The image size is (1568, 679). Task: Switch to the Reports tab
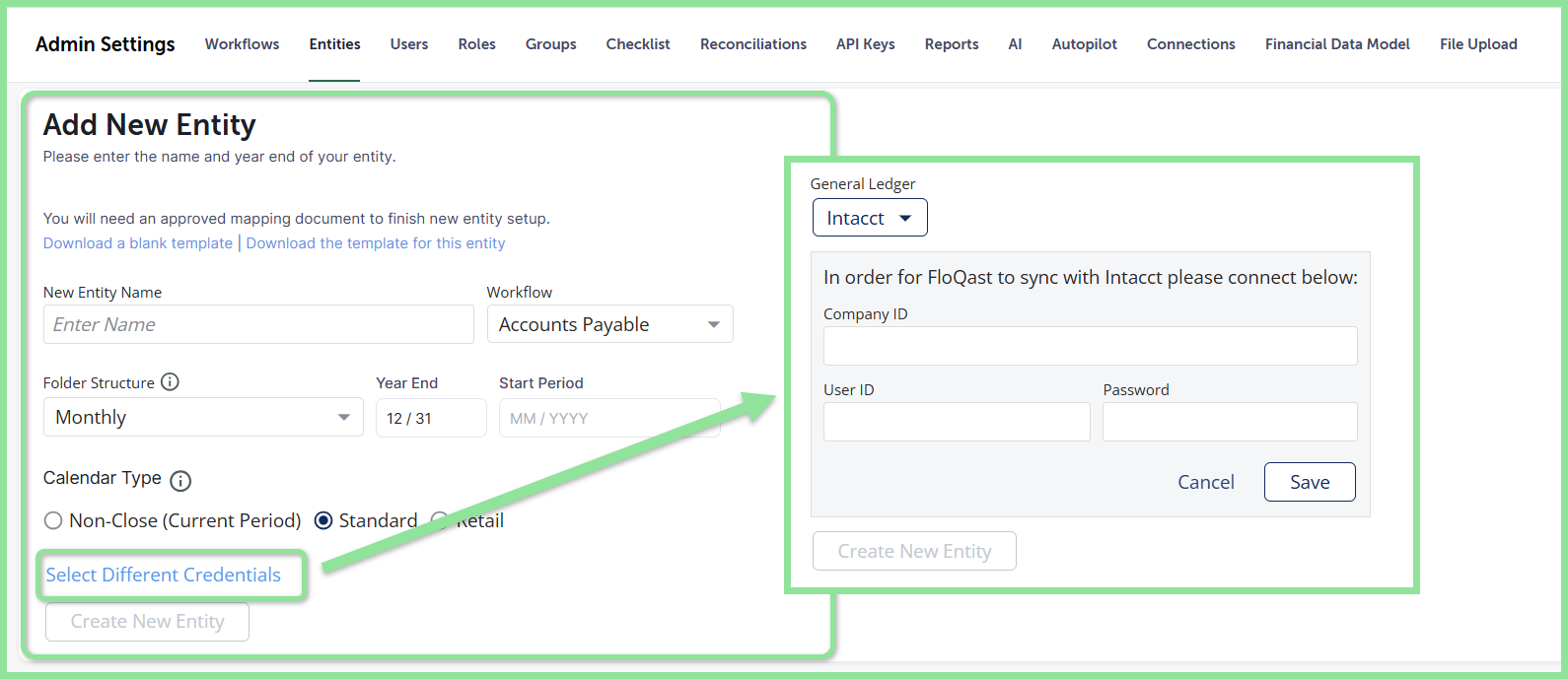coord(952,44)
